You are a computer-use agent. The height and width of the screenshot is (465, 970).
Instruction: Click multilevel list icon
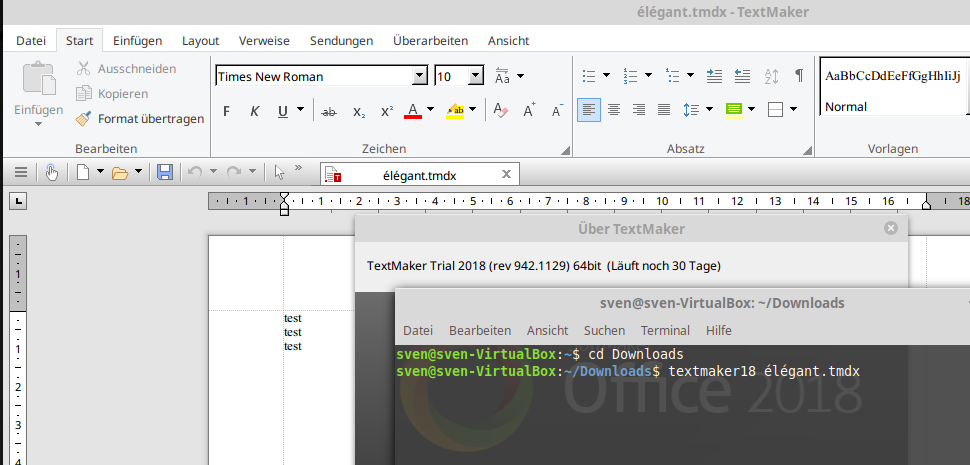tap(672, 76)
